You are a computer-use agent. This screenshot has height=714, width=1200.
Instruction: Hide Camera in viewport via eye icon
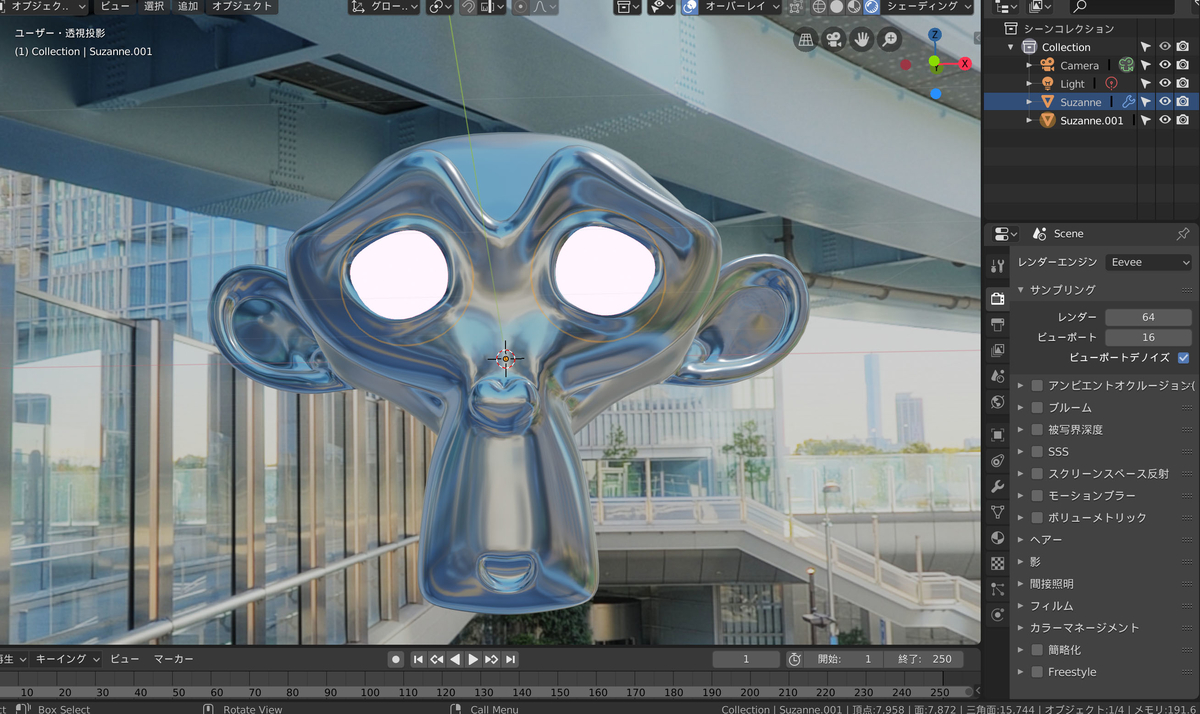1165,65
